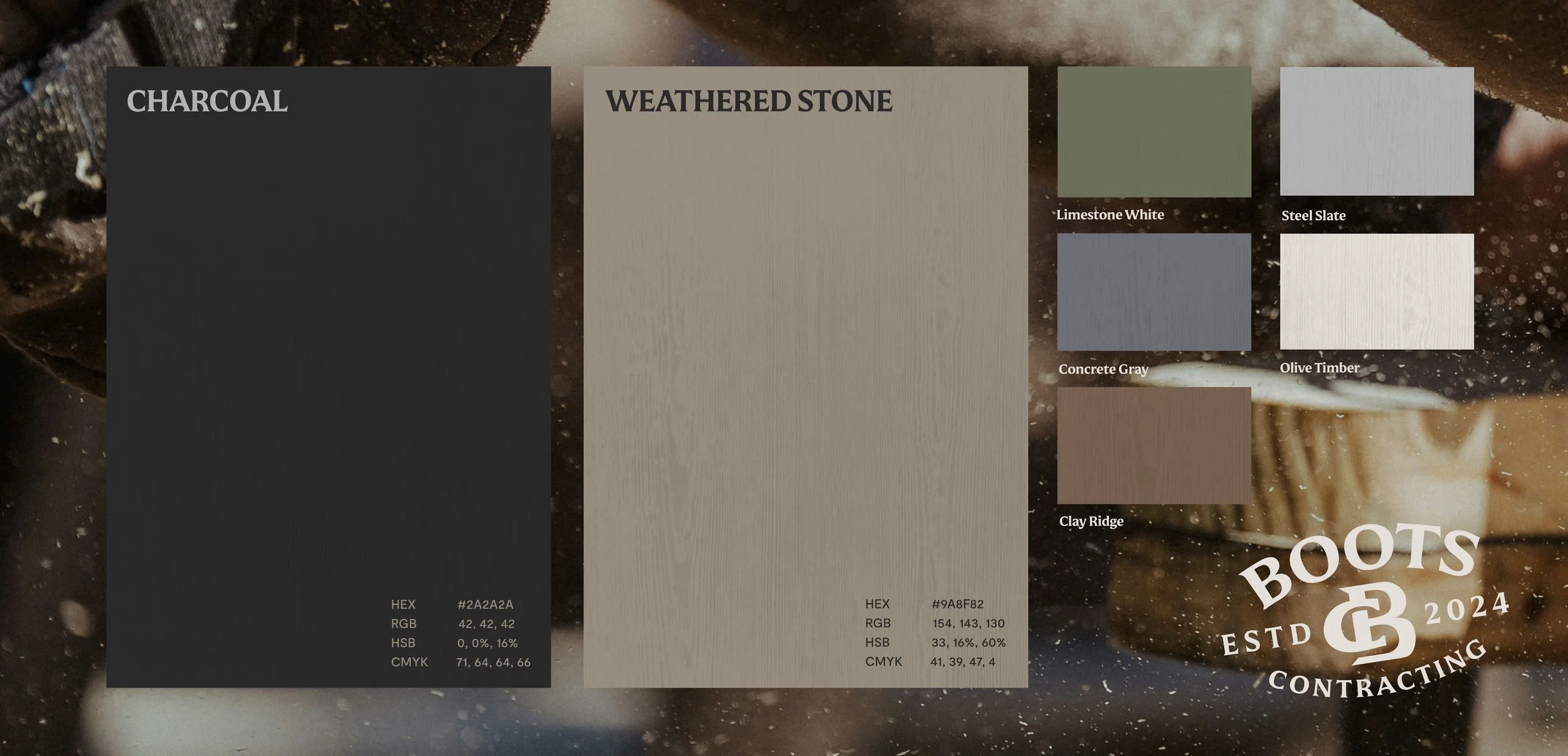Pick the off-white swatch above Olive Timber
The image size is (1568, 756).
pyautogui.click(x=1377, y=291)
